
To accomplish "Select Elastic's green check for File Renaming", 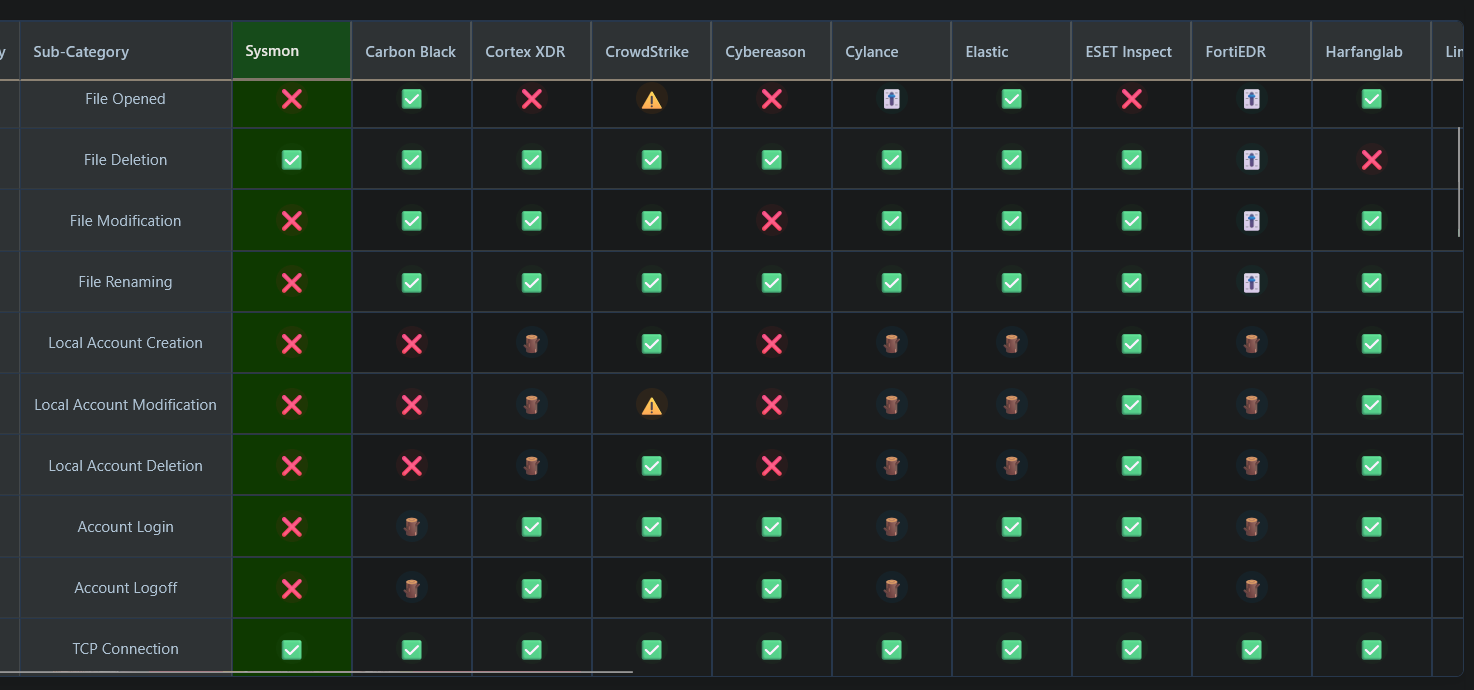I will (x=1012, y=283).
